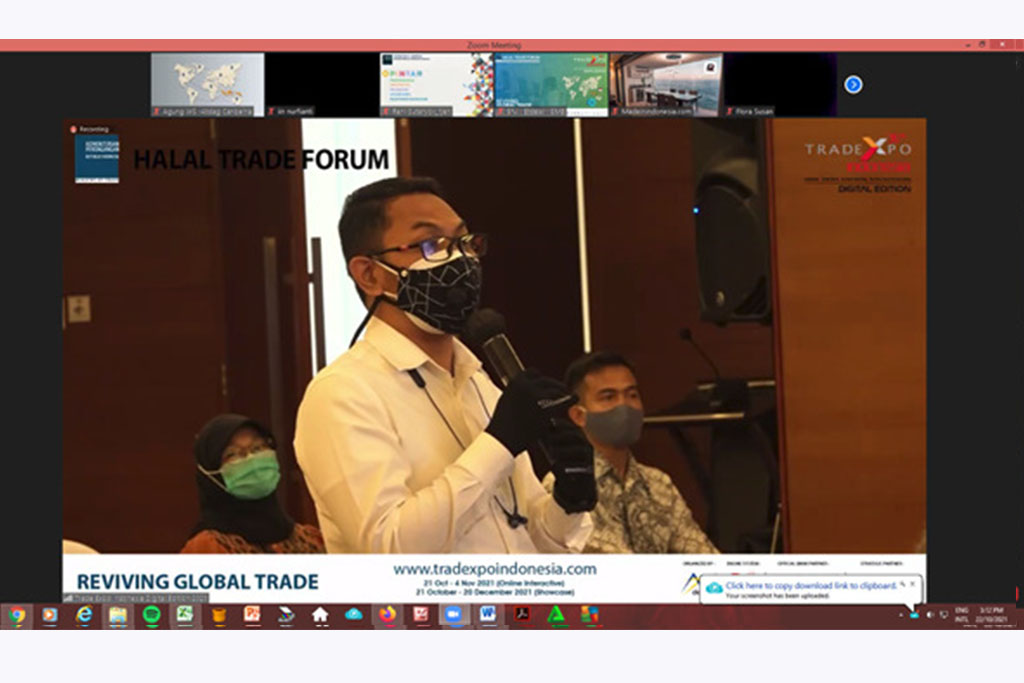The width and height of the screenshot is (1024, 683).
Task: Switch to Excel on the taskbar
Action: click(185, 615)
